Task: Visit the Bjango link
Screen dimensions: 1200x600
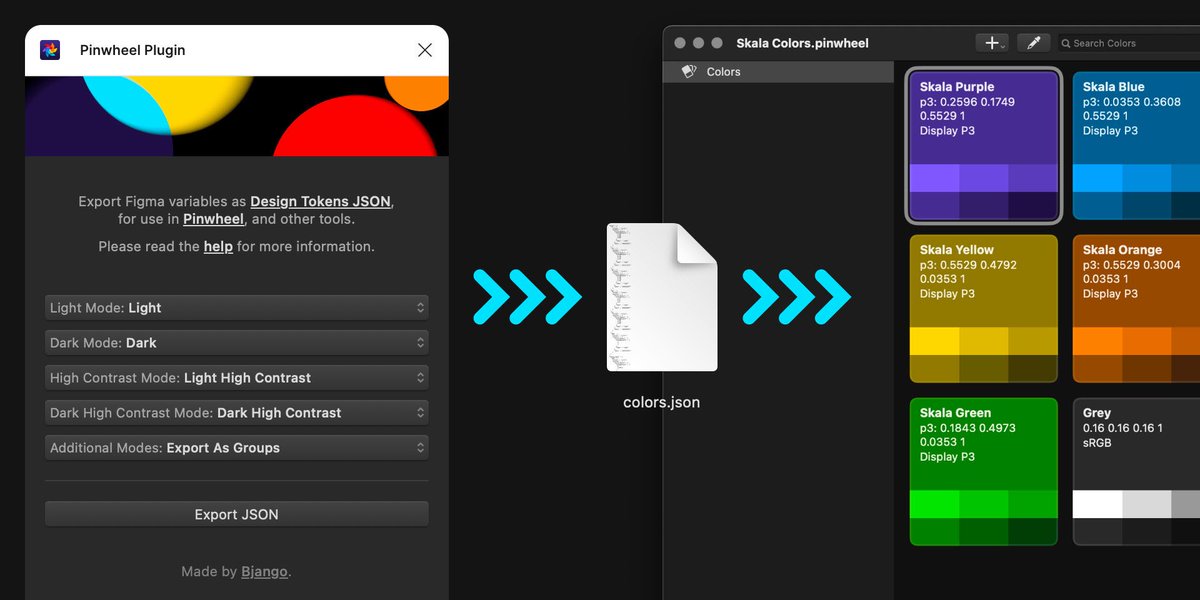Action: pyautogui.click(x=264, y=572)
